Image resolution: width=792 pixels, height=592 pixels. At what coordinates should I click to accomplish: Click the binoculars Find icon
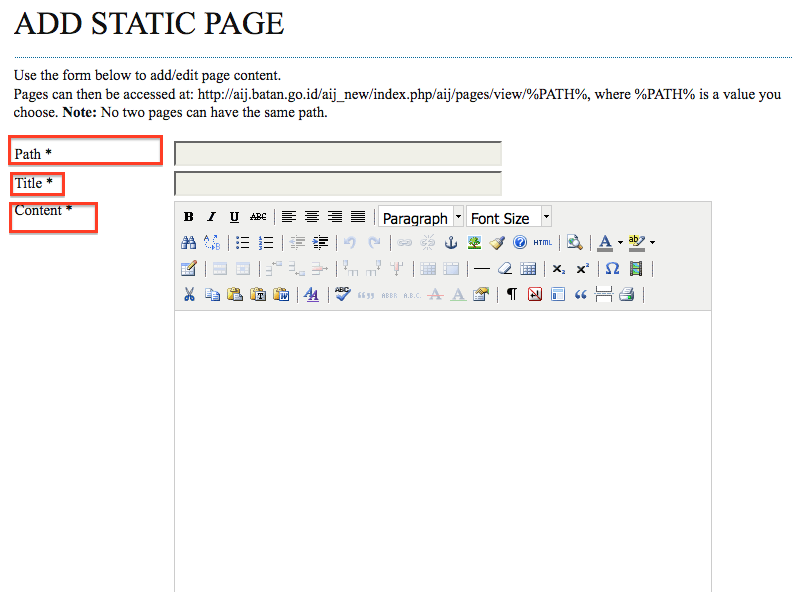pyautogui.click(x=188, y=243)
